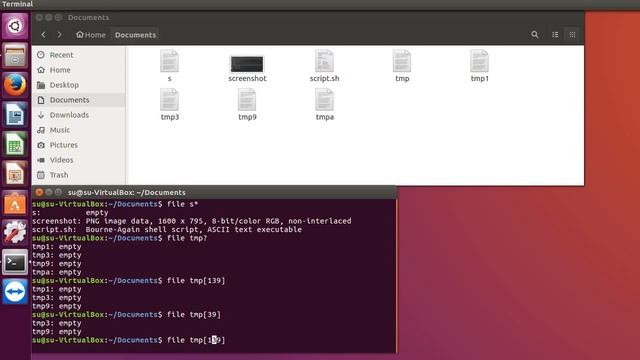This screenshot has height=360, width=640.
Task: Click the 'file tmp[139]' command line
Action: pyautogui.click(x=129, y=280)
